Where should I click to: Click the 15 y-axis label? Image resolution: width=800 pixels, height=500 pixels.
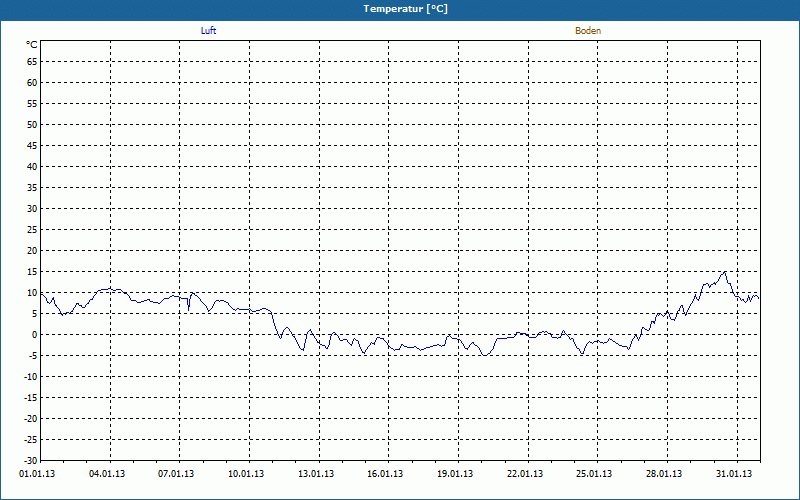tap(32, 272)
